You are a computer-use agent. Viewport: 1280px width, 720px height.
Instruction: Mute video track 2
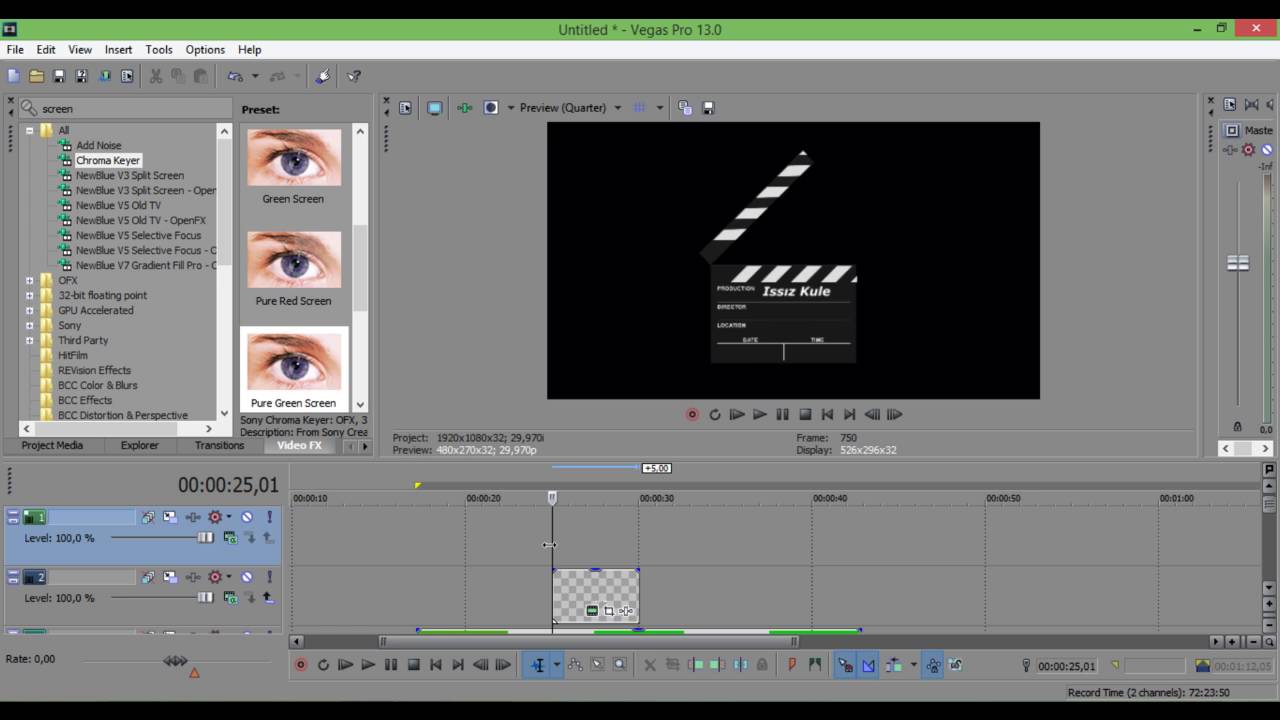(x=247, y=577)
